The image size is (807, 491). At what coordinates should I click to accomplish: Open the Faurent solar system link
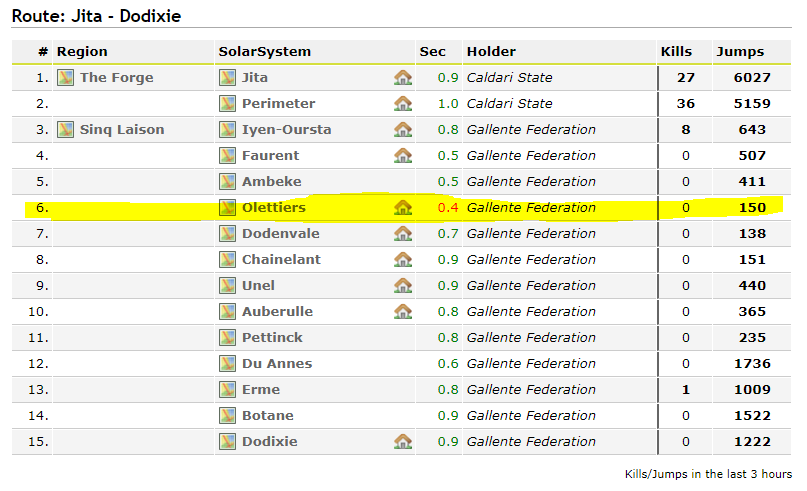(270, 155)
